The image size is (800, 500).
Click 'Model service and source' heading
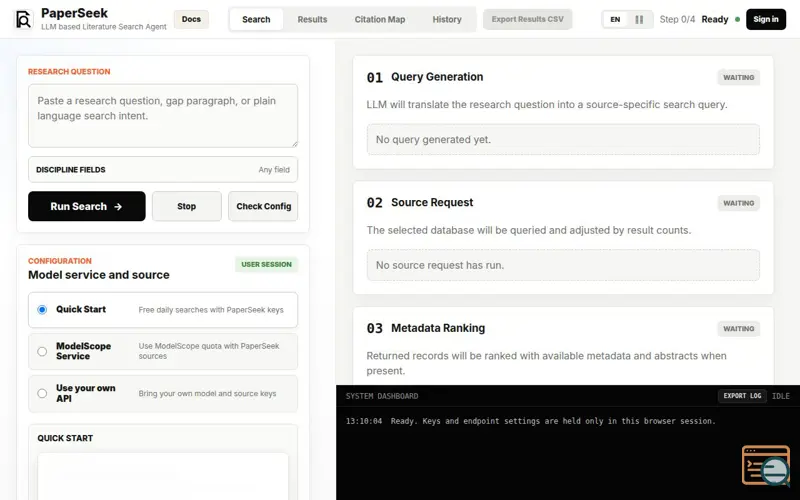pos(98,275)
